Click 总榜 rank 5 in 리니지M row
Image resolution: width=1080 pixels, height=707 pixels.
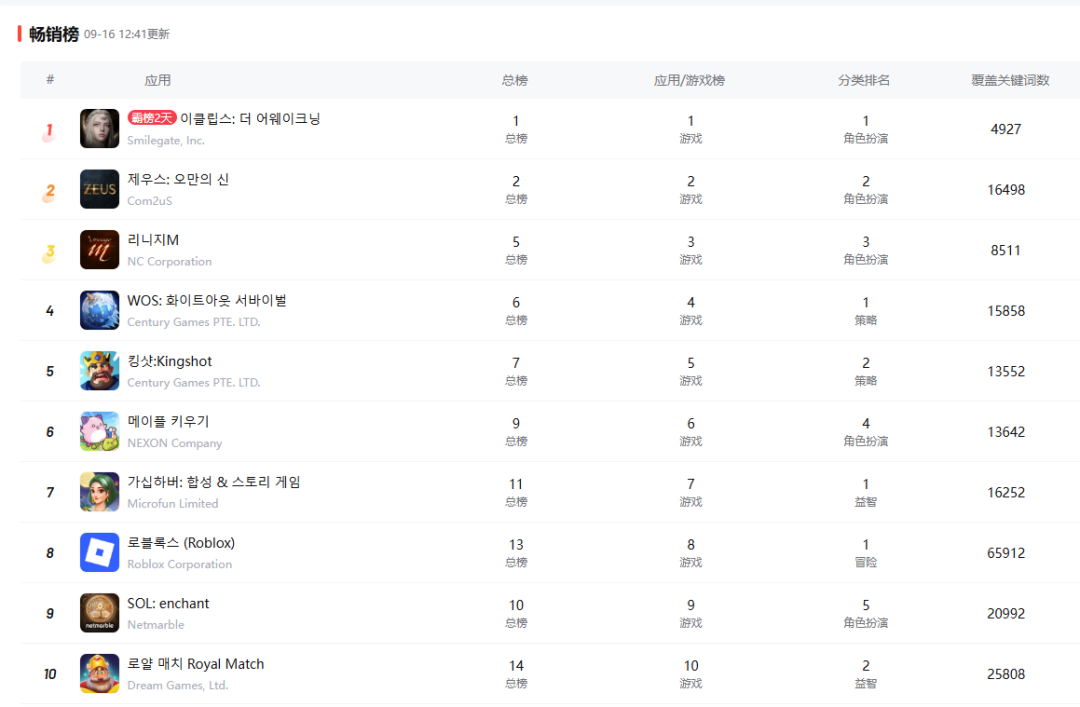pos(516,249)
